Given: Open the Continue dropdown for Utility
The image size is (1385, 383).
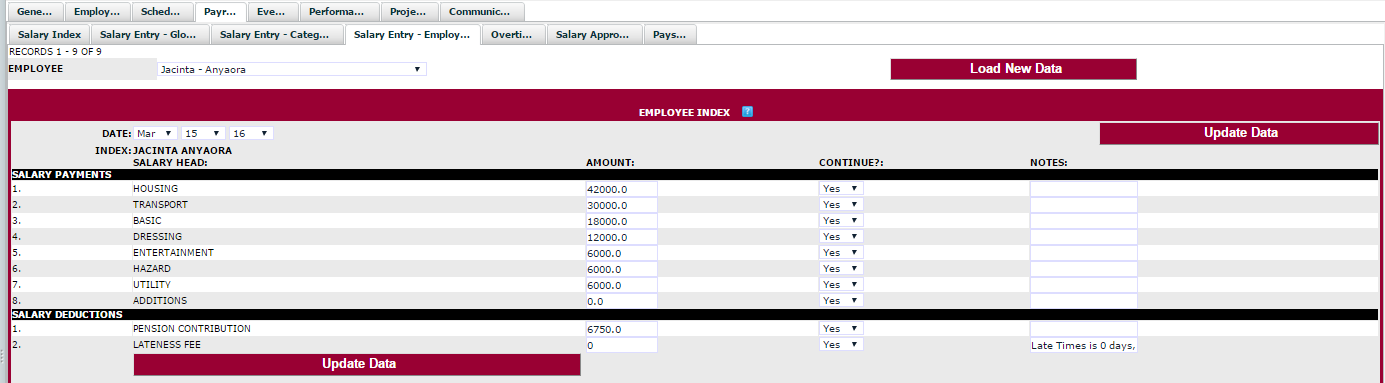Looking at the screenshot, I should click(841, 285).
